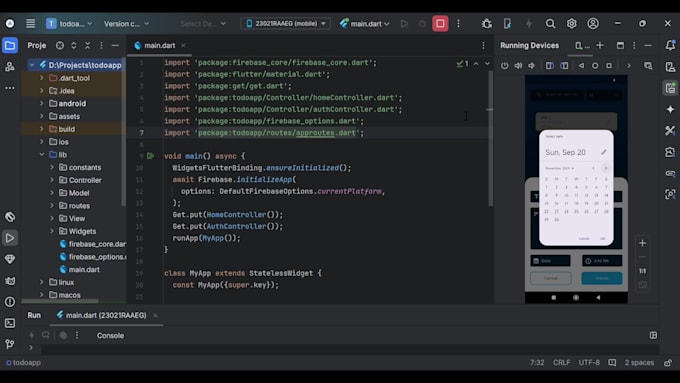
Task: Hide the Project panel with minimize dash
Action: pyautogui.click(x=115, y=45)
